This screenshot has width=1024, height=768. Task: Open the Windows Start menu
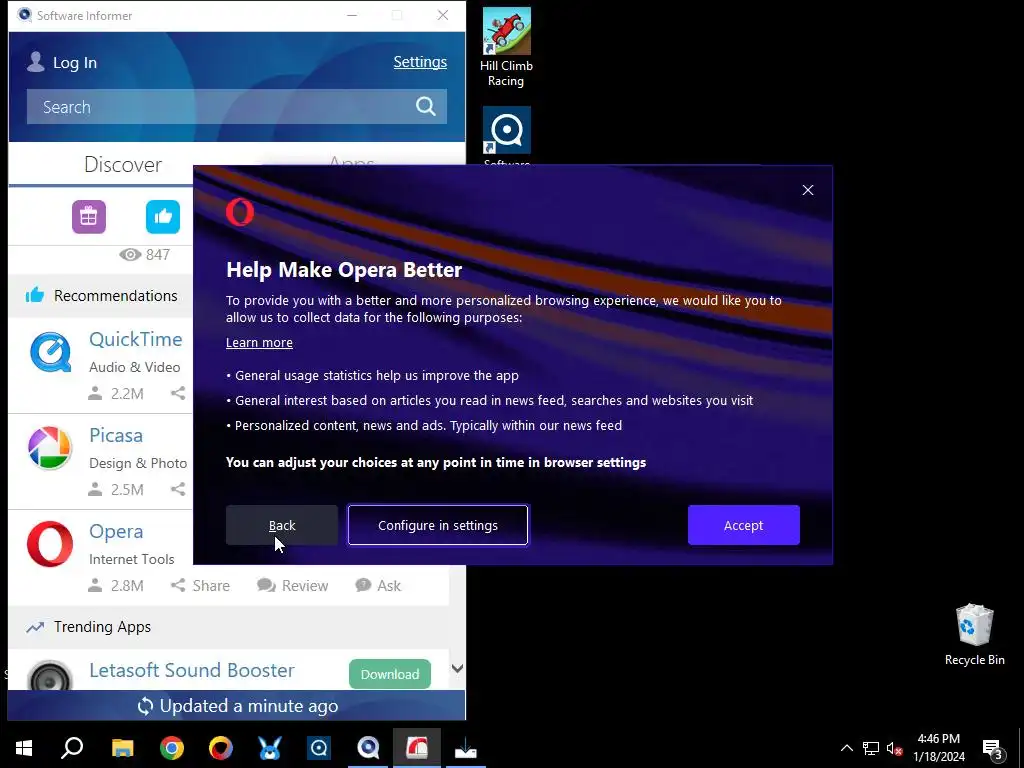point(24,748)
